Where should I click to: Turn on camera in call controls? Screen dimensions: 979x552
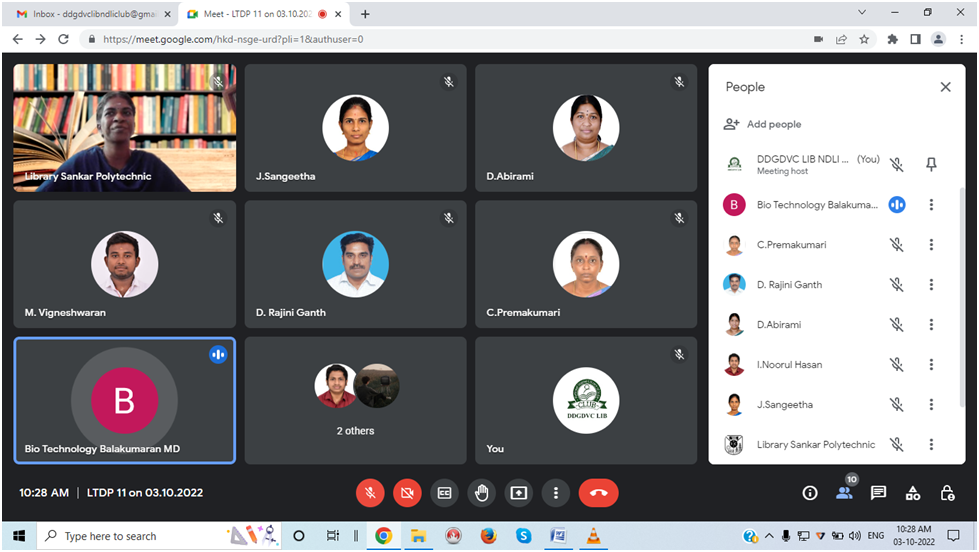pyautogui.click(x=407, y=493)
